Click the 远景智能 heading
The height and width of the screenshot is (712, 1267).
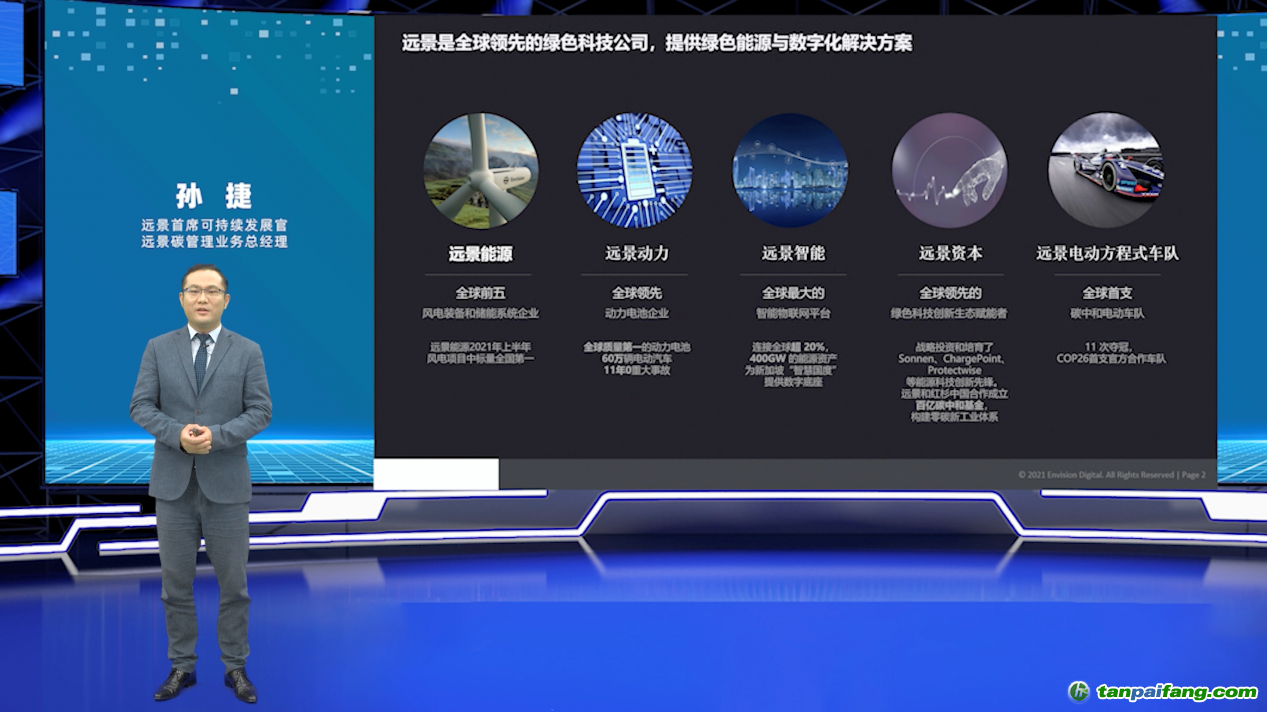pos(793,254)
